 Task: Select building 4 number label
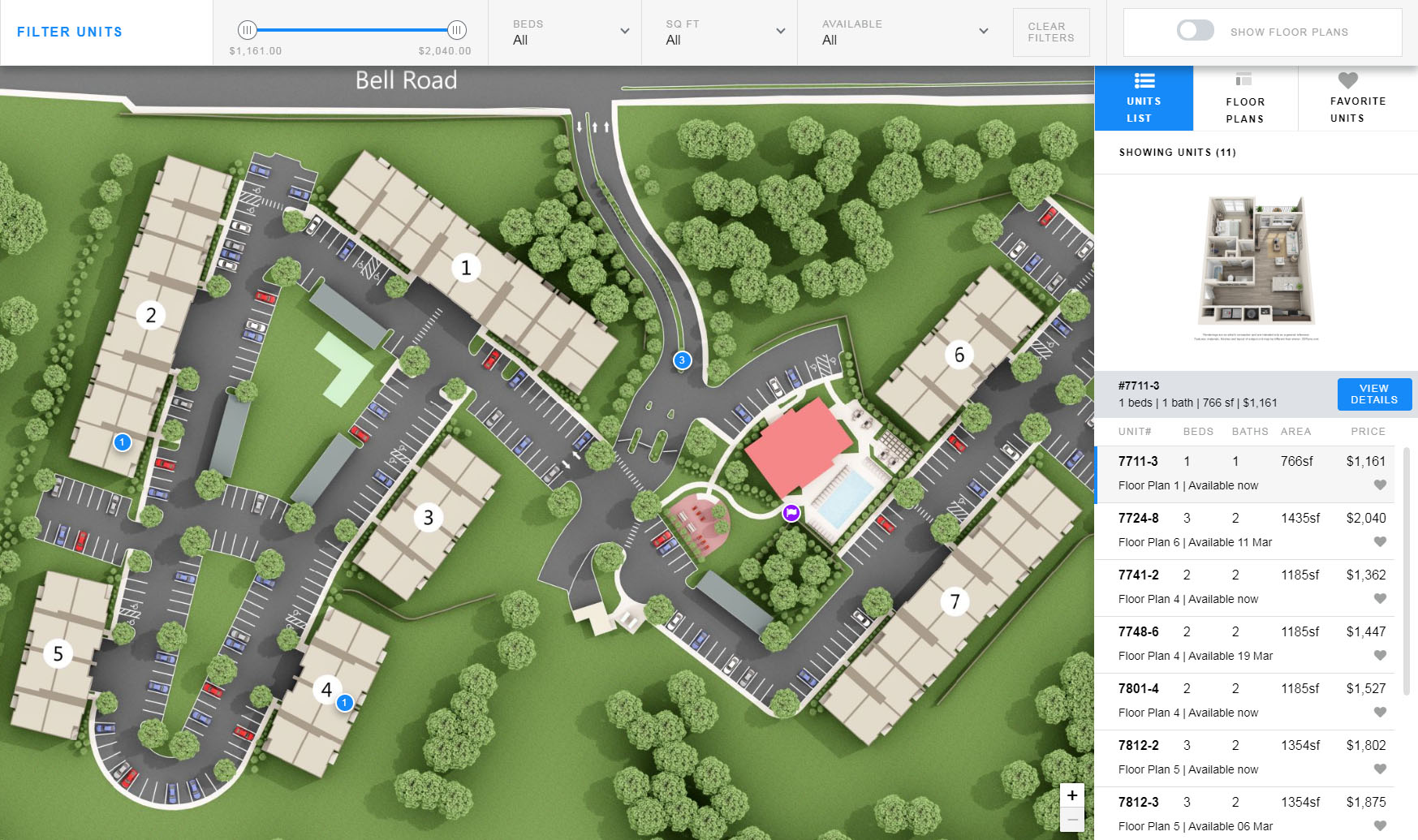tap(326, 690)
